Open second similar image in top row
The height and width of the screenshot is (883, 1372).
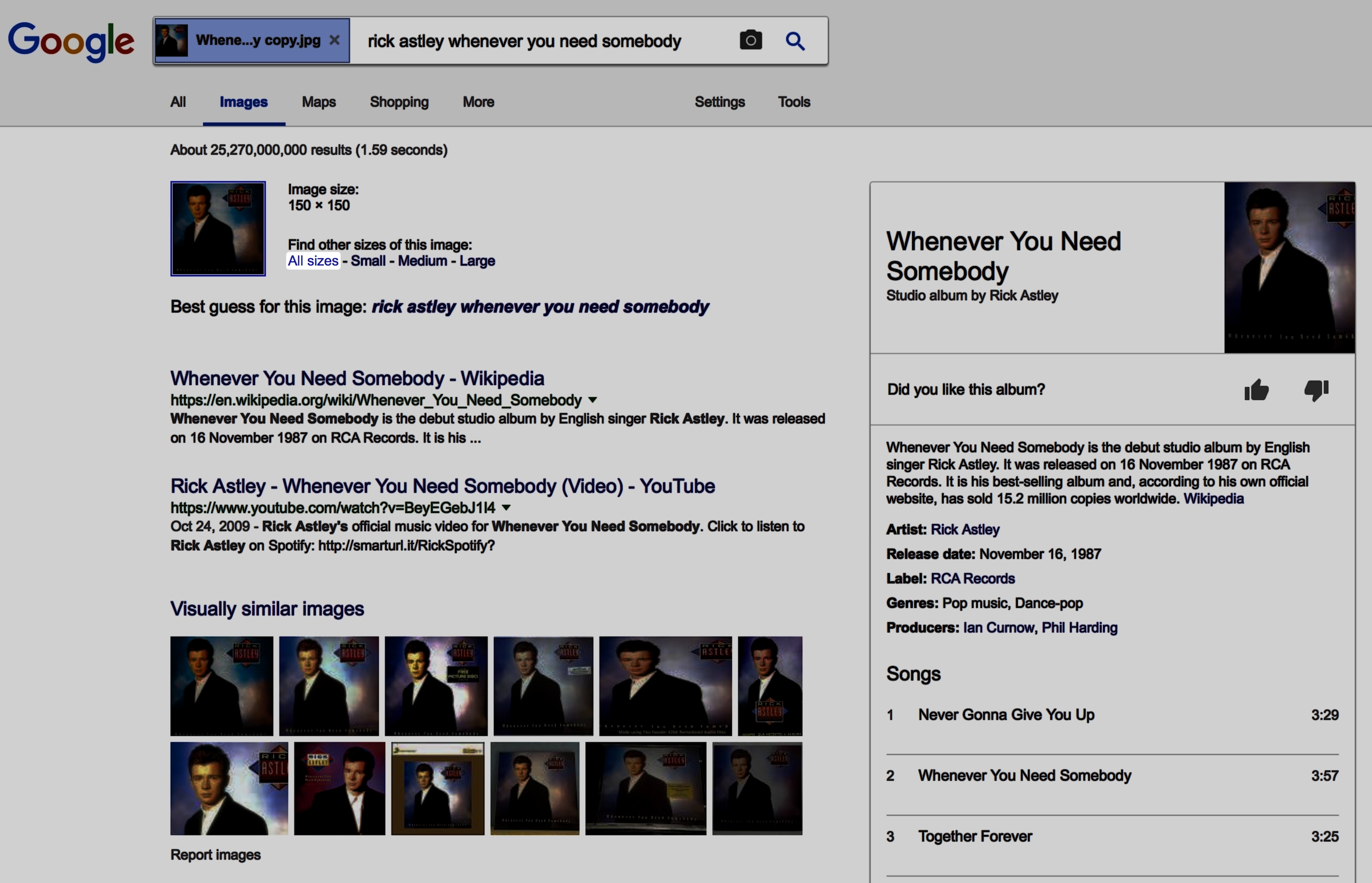(x=329, y=686)
